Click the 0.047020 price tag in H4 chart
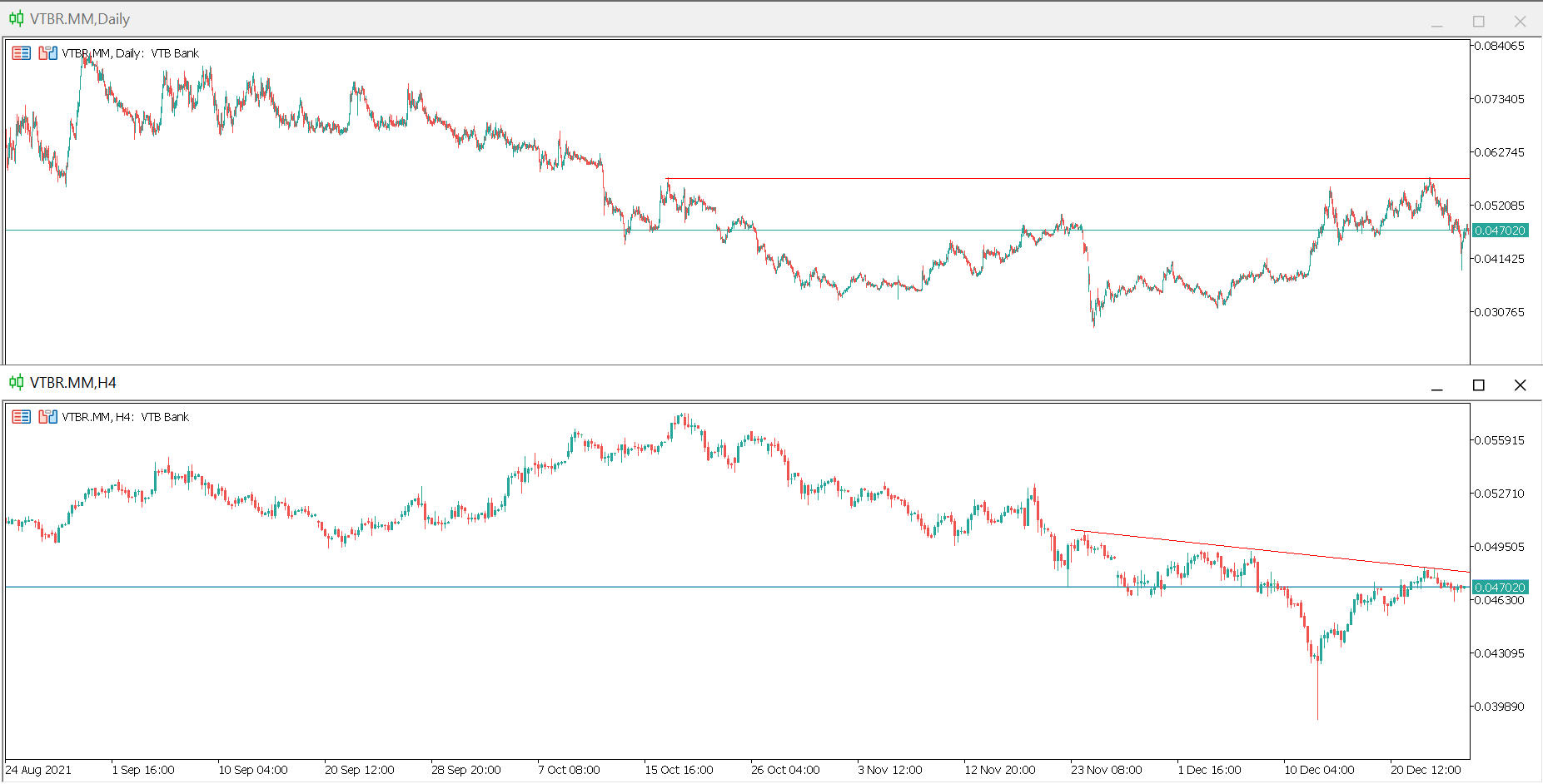Screen dimensions: 1543x784 point(1501,588)
